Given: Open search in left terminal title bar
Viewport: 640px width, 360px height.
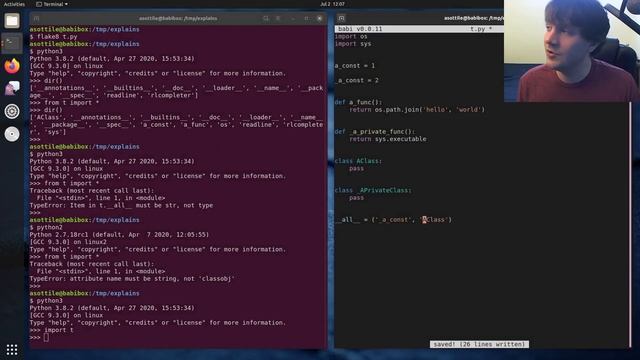Looking at the screenshot, I should click(266, 18).
